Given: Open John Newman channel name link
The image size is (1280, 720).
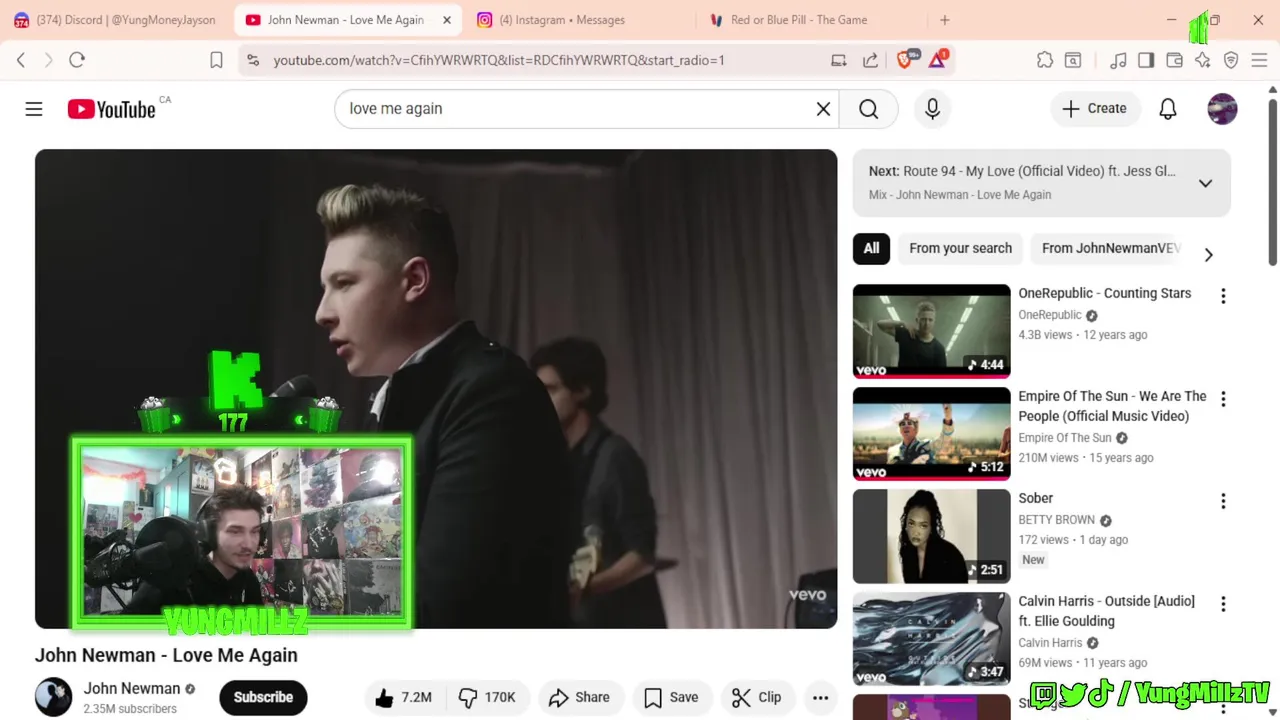Looking at the screenshot, I should click(x=131, y=688).
